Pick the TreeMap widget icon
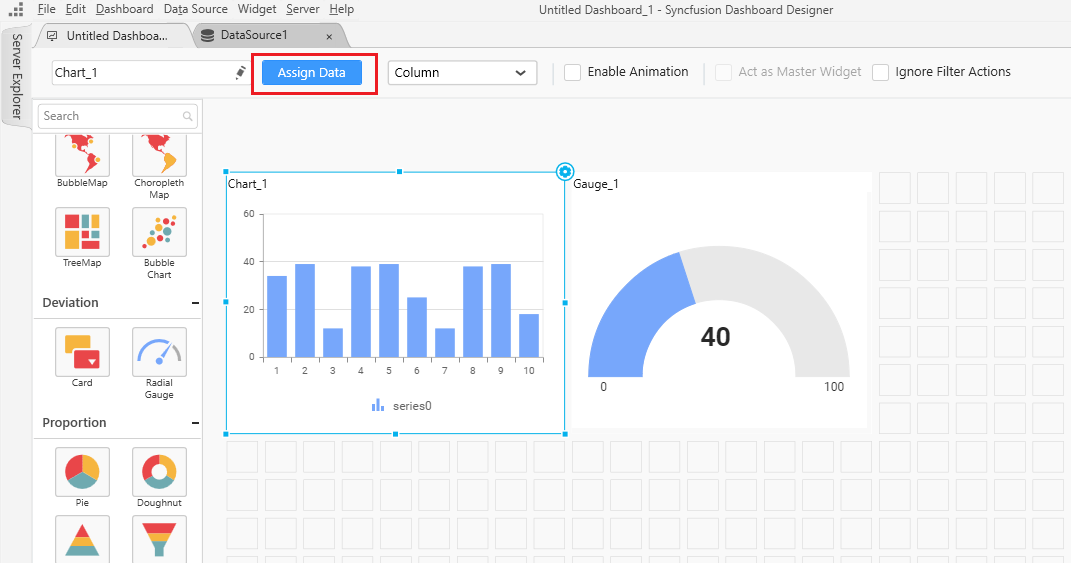This screenshot has width=1071, height=563. pyautogui.click(x=82, y=232)
